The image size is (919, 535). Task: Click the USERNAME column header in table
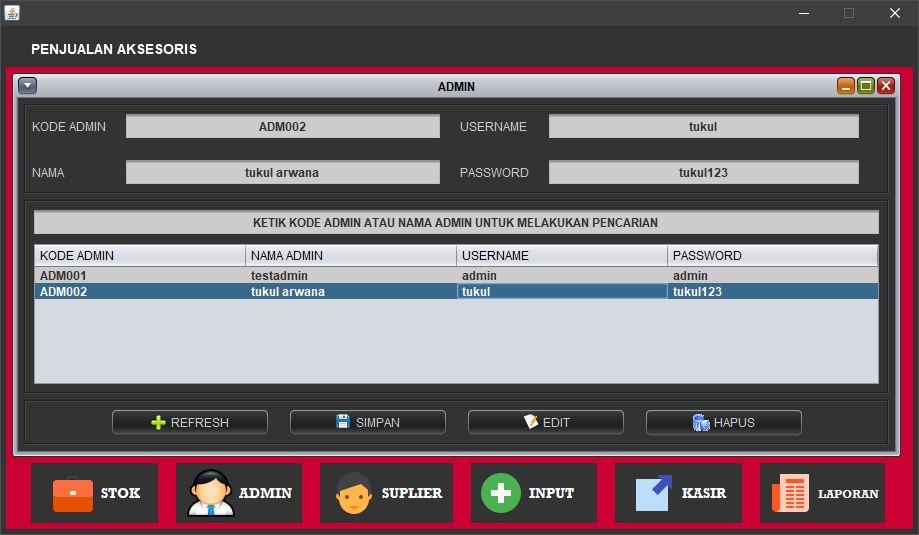[561, 256]
